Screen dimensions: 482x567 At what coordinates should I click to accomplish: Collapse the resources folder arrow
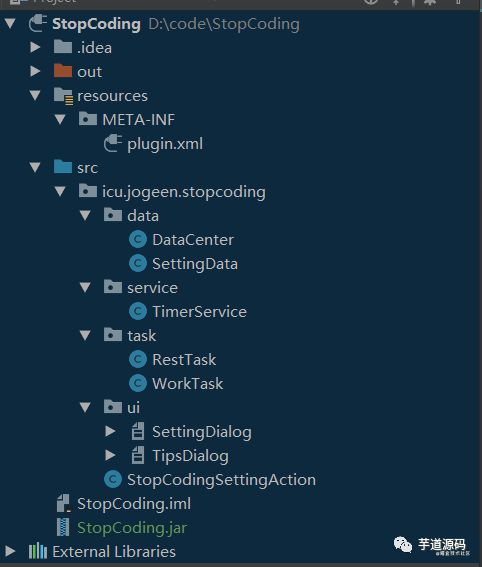[35, 95]
